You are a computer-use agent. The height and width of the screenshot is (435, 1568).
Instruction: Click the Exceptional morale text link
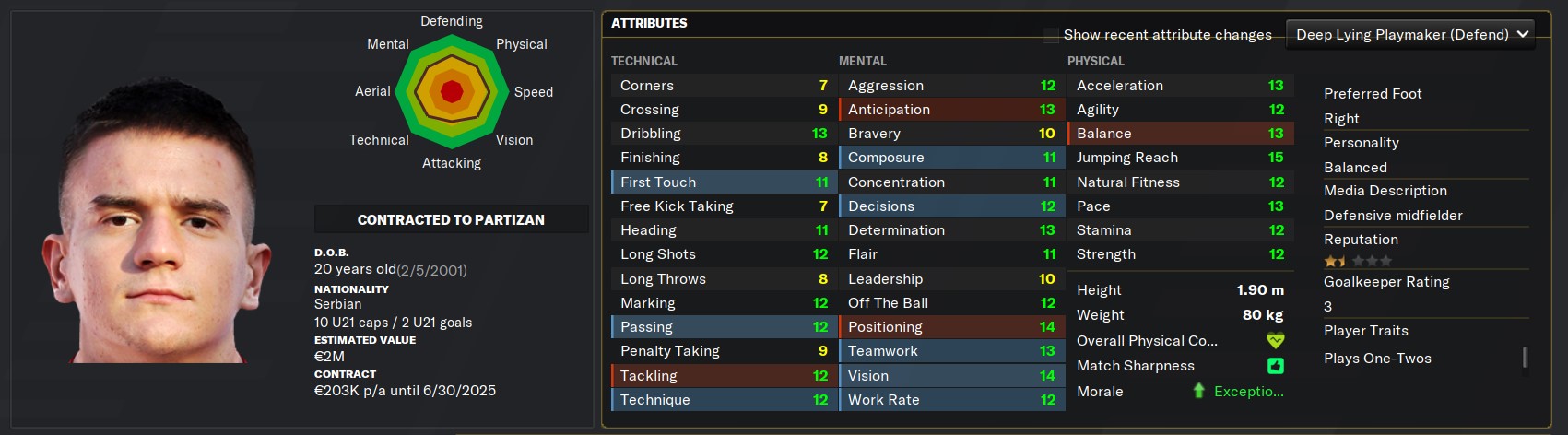[1249, 392]
